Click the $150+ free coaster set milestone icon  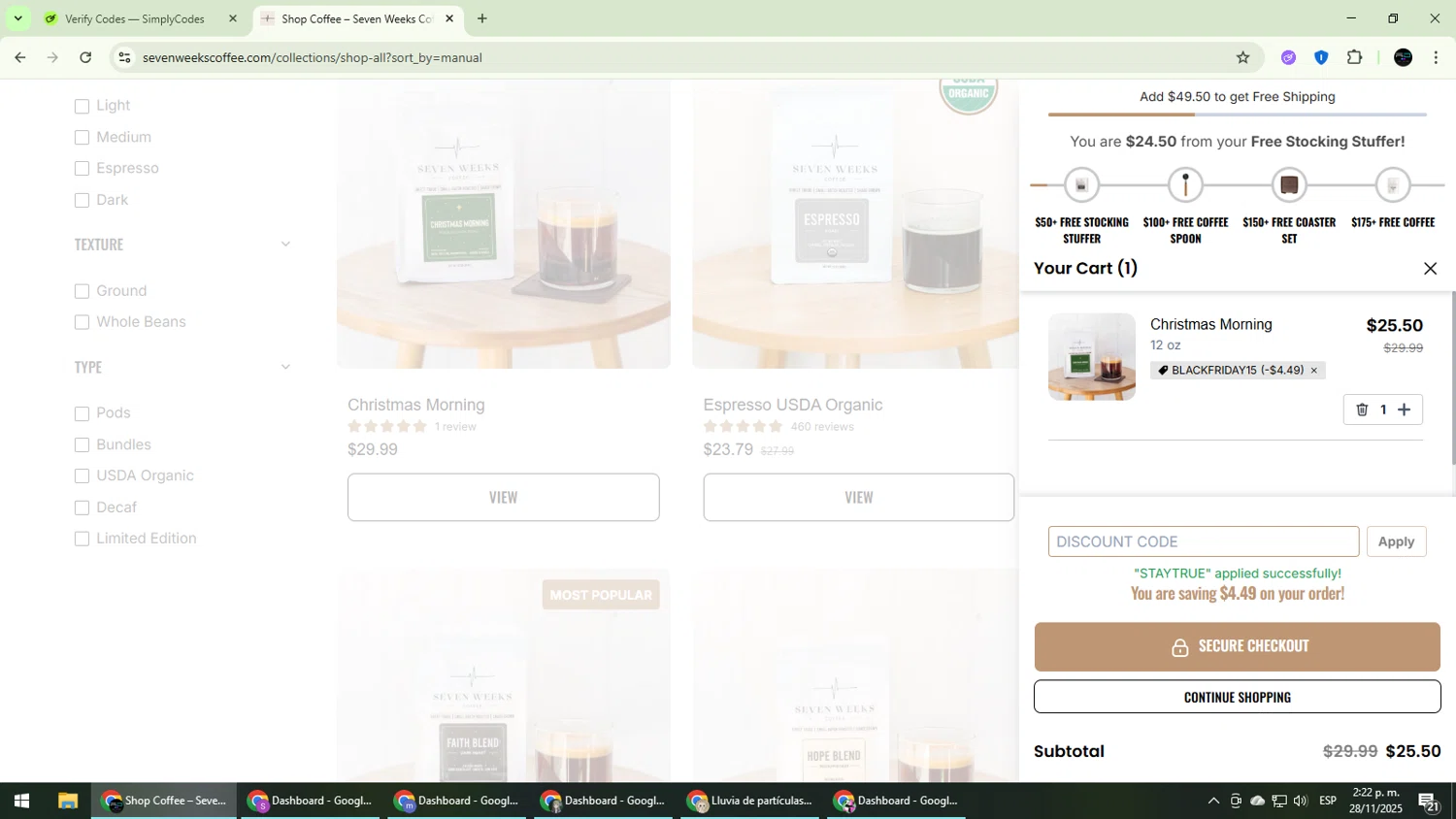[x=1289, y=184]
